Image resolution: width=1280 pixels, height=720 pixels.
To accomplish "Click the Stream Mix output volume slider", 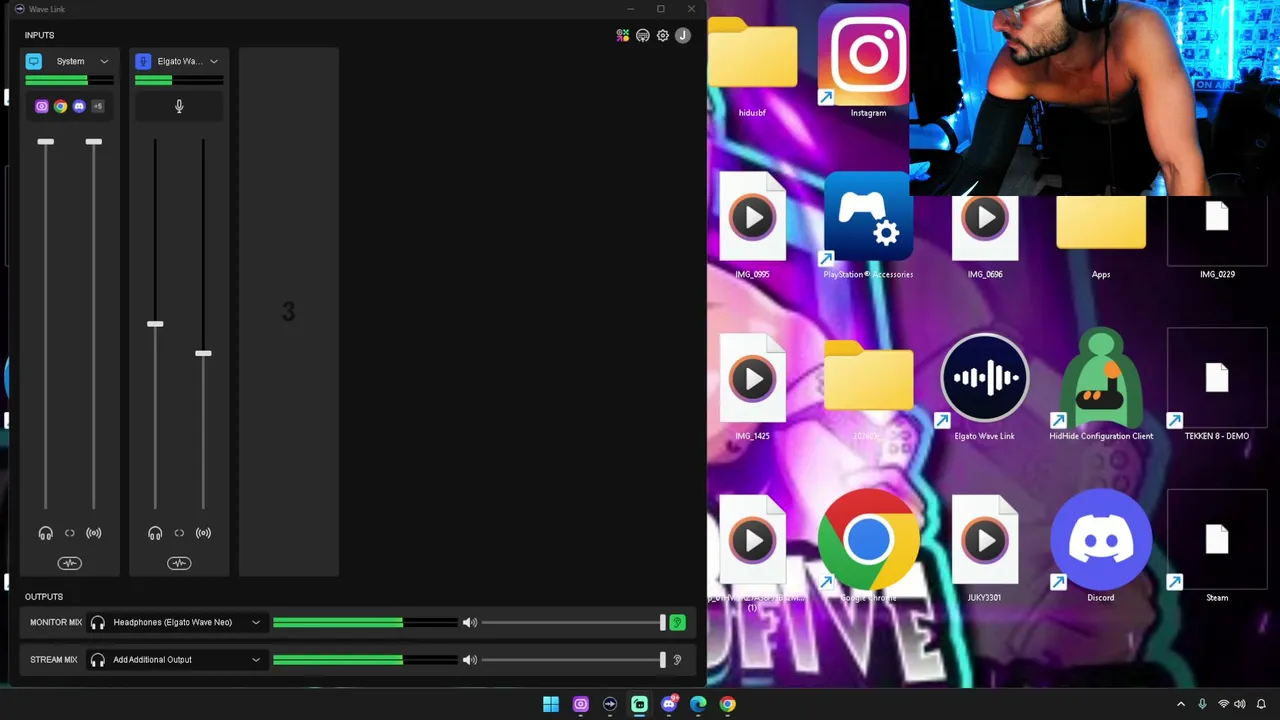I will (x=572, y=660).
